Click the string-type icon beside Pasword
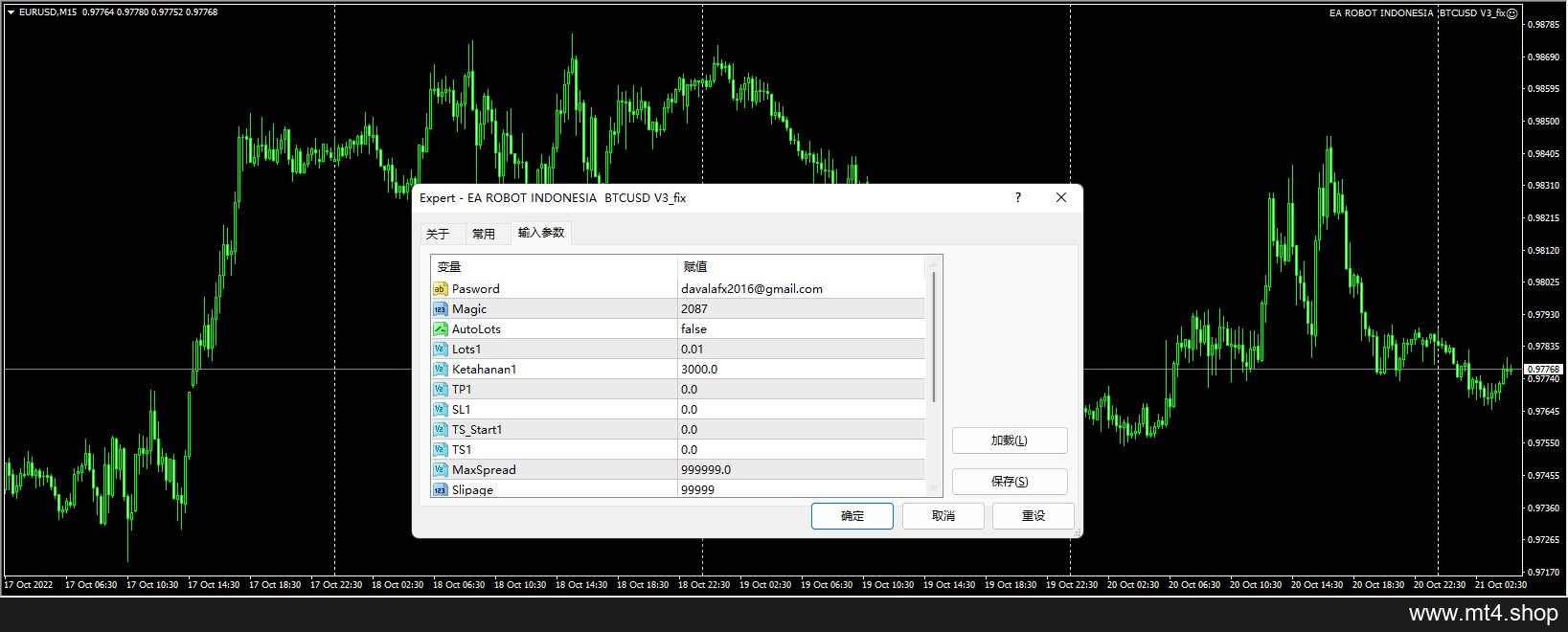The height and width of the screenshot is (632, 1568). (x=440, y=289)
